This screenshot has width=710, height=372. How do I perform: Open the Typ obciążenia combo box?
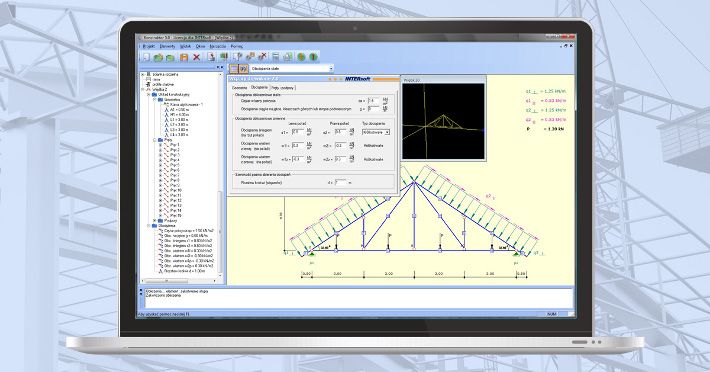coord(375,133)
